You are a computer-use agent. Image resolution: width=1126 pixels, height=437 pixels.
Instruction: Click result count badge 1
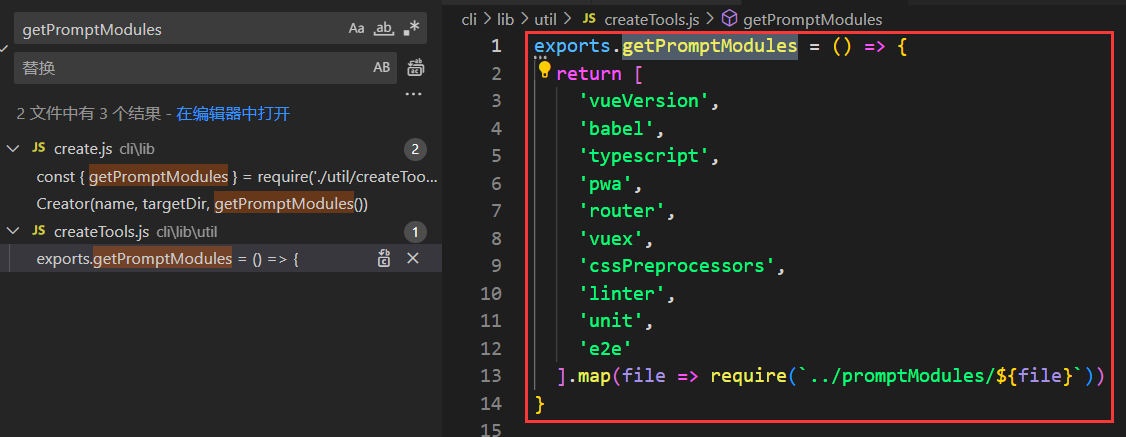414,232
